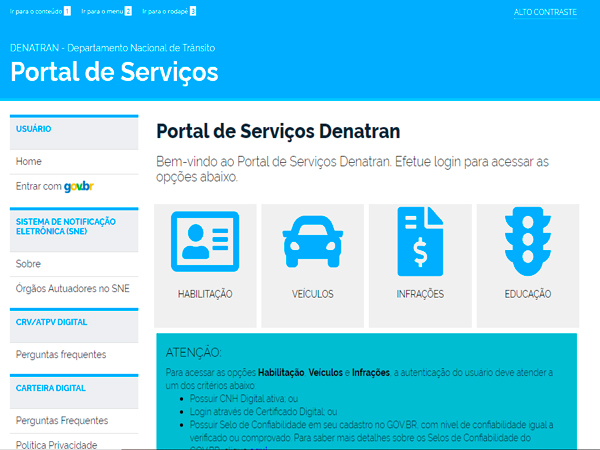This screenshot has height=450, width=600.
Task: Click the Habilitação ID card icon
Action: 205,241
